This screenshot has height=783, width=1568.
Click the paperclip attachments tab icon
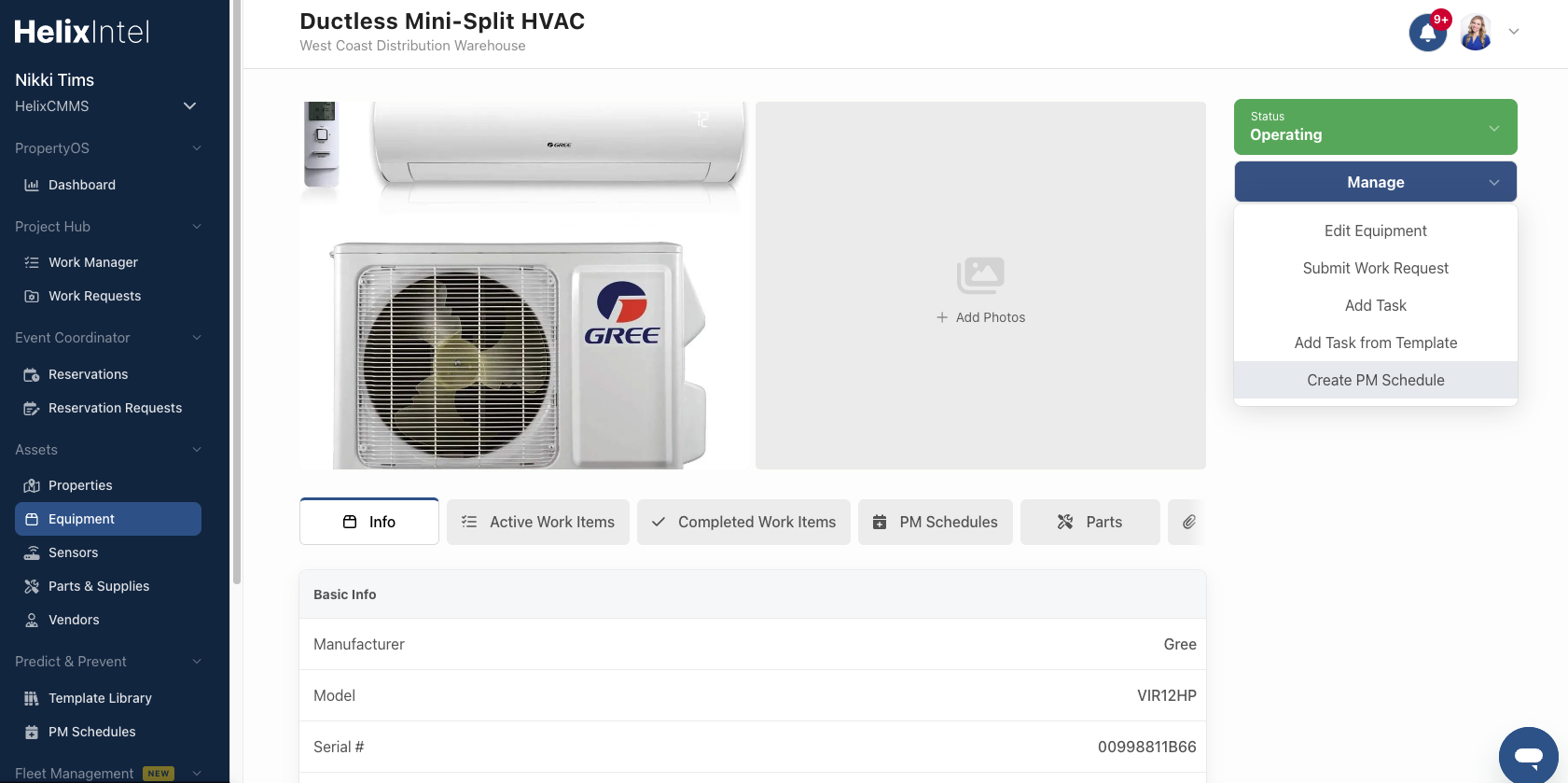coord(1188,522)
